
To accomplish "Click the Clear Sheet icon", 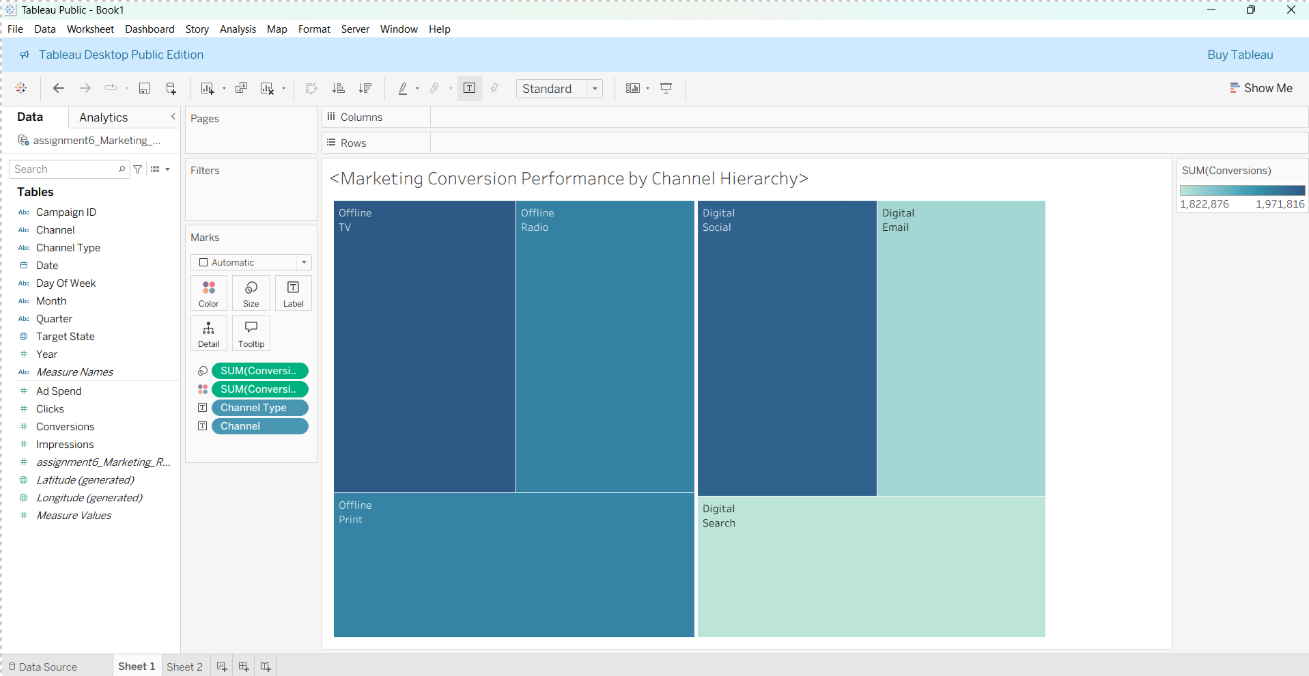I will [x=267, y=88].
